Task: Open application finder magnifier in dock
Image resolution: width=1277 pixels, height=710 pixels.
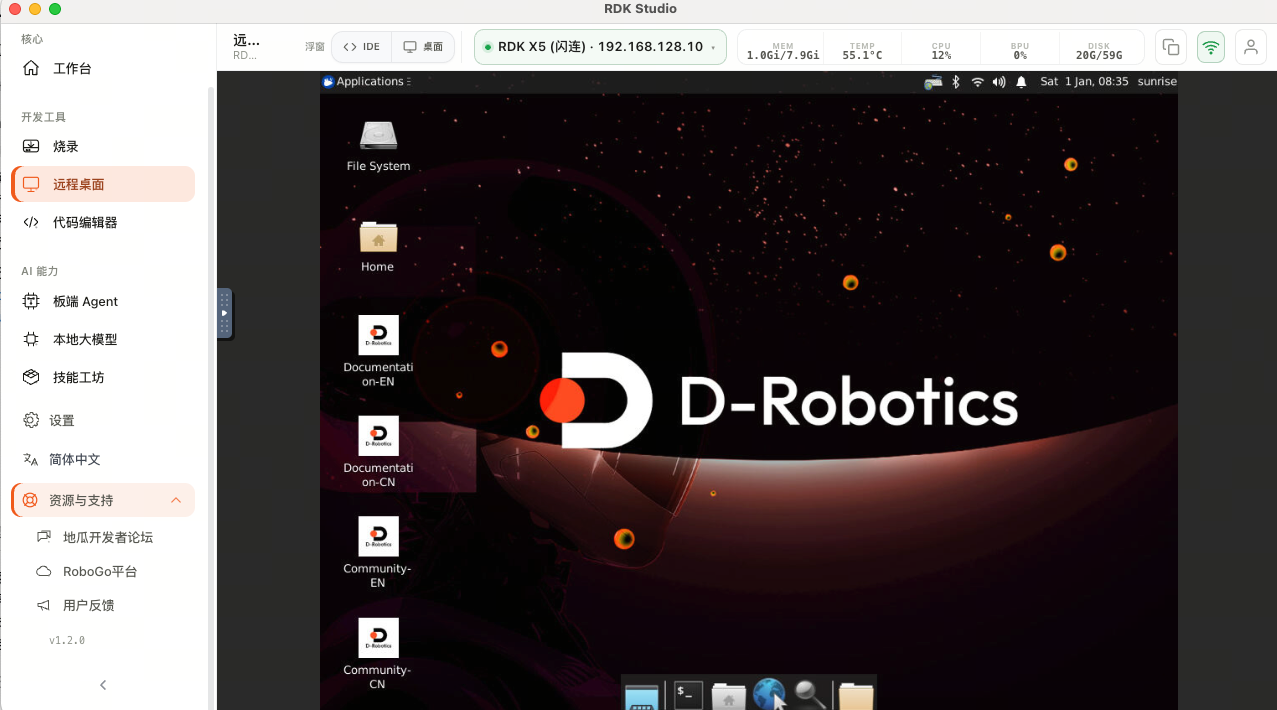Action: point(810,695)
